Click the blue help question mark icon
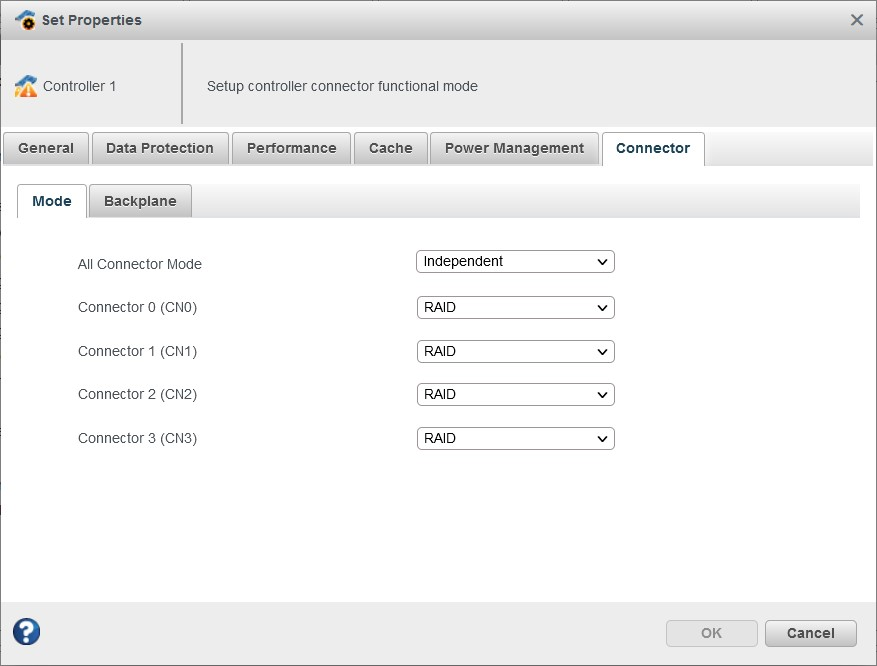The image size is (877, 666). 26,631
